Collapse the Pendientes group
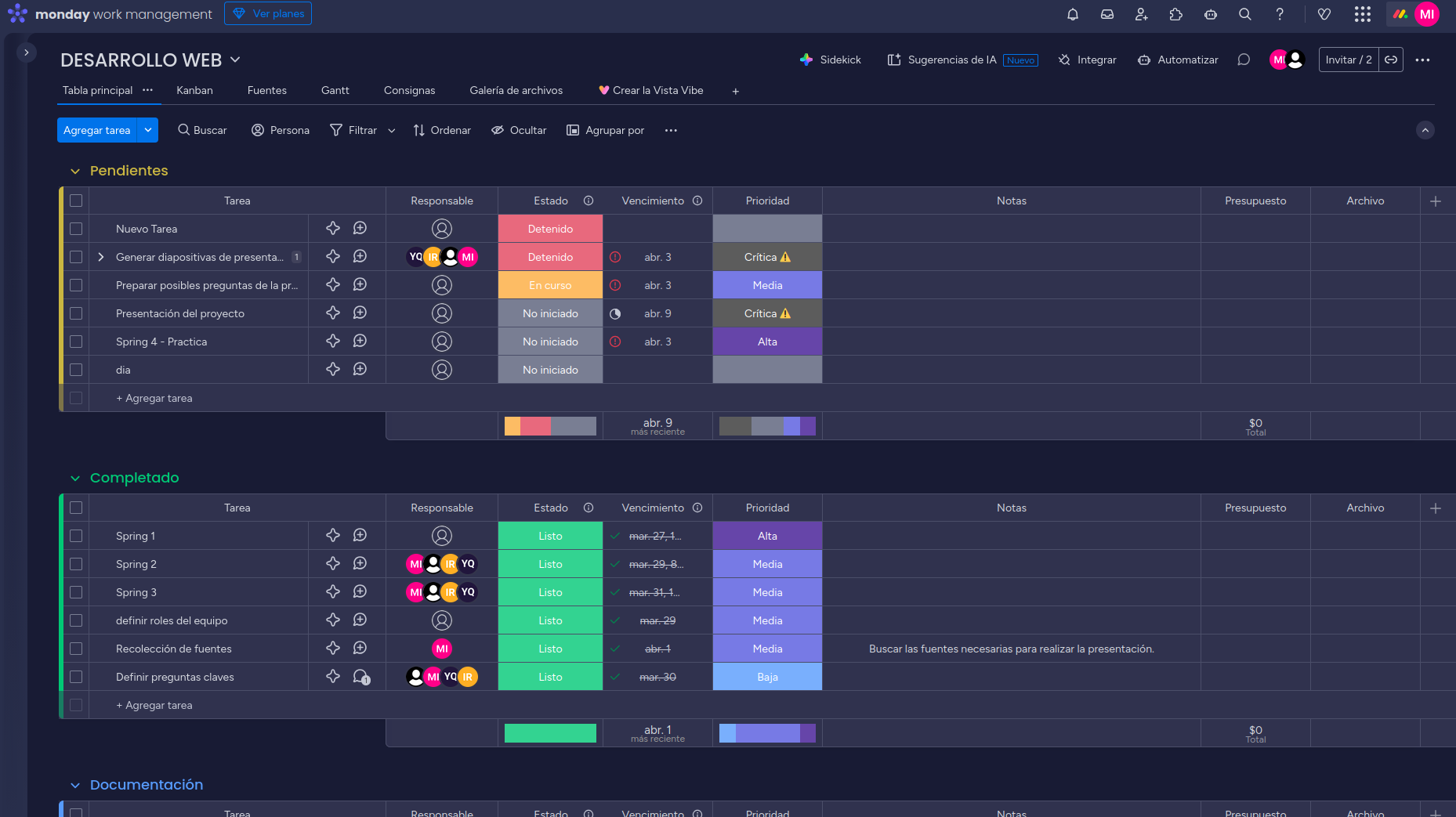The height and width of the screenshot is (817, 1456). point(75,171)
